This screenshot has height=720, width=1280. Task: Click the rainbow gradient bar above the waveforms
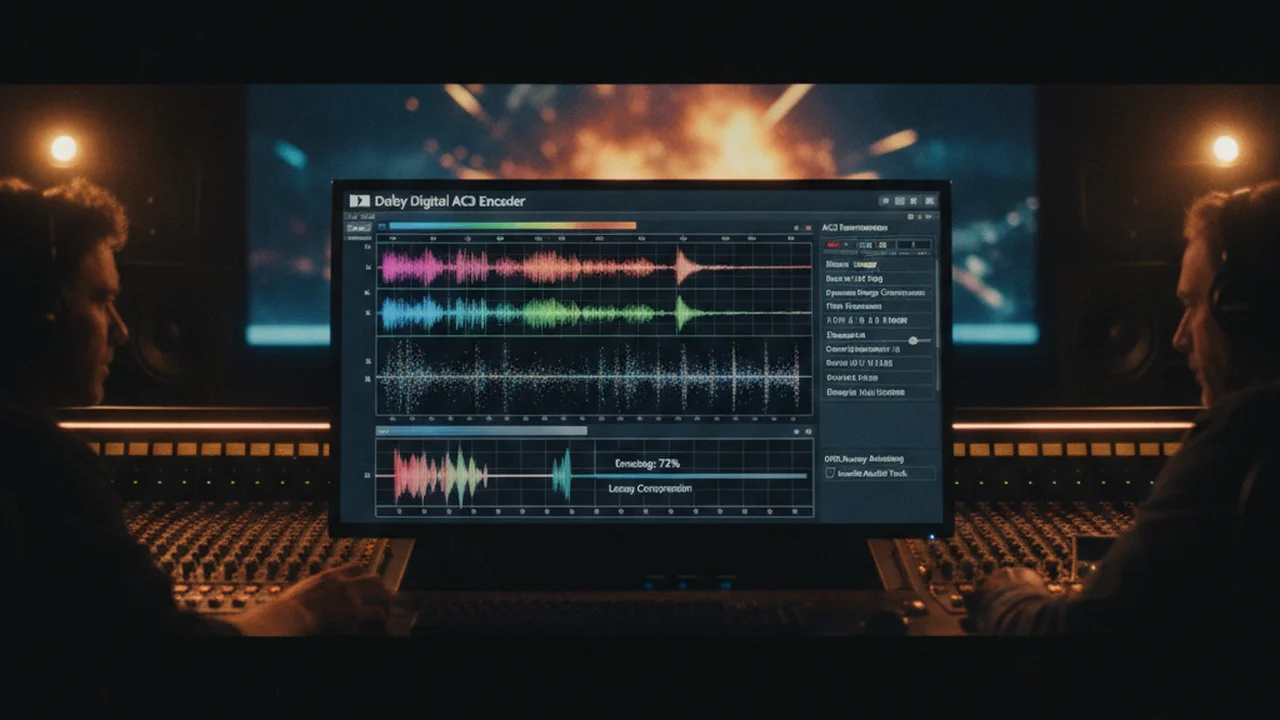coord(512,226)
